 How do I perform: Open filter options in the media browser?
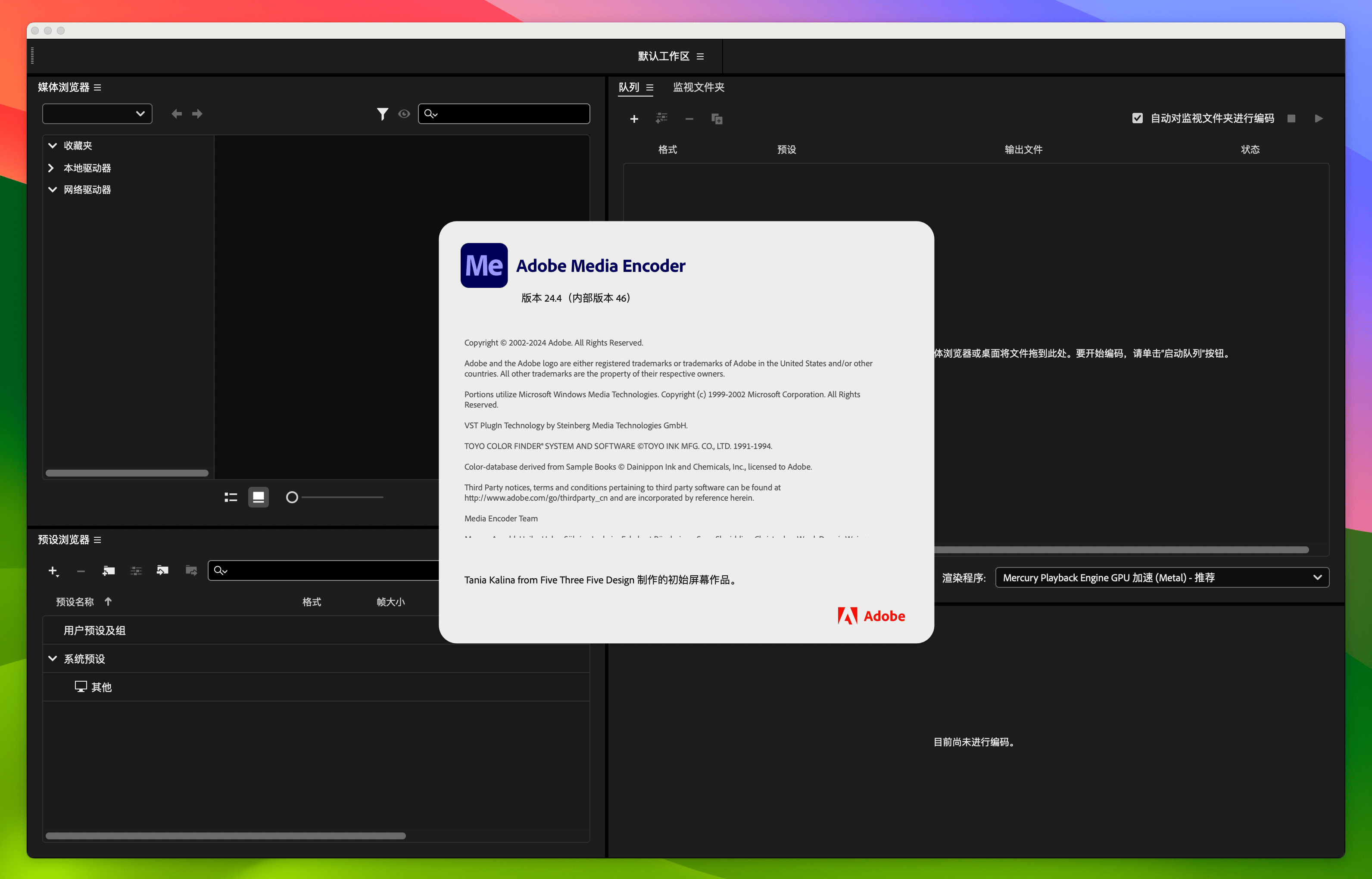point(383,114)
